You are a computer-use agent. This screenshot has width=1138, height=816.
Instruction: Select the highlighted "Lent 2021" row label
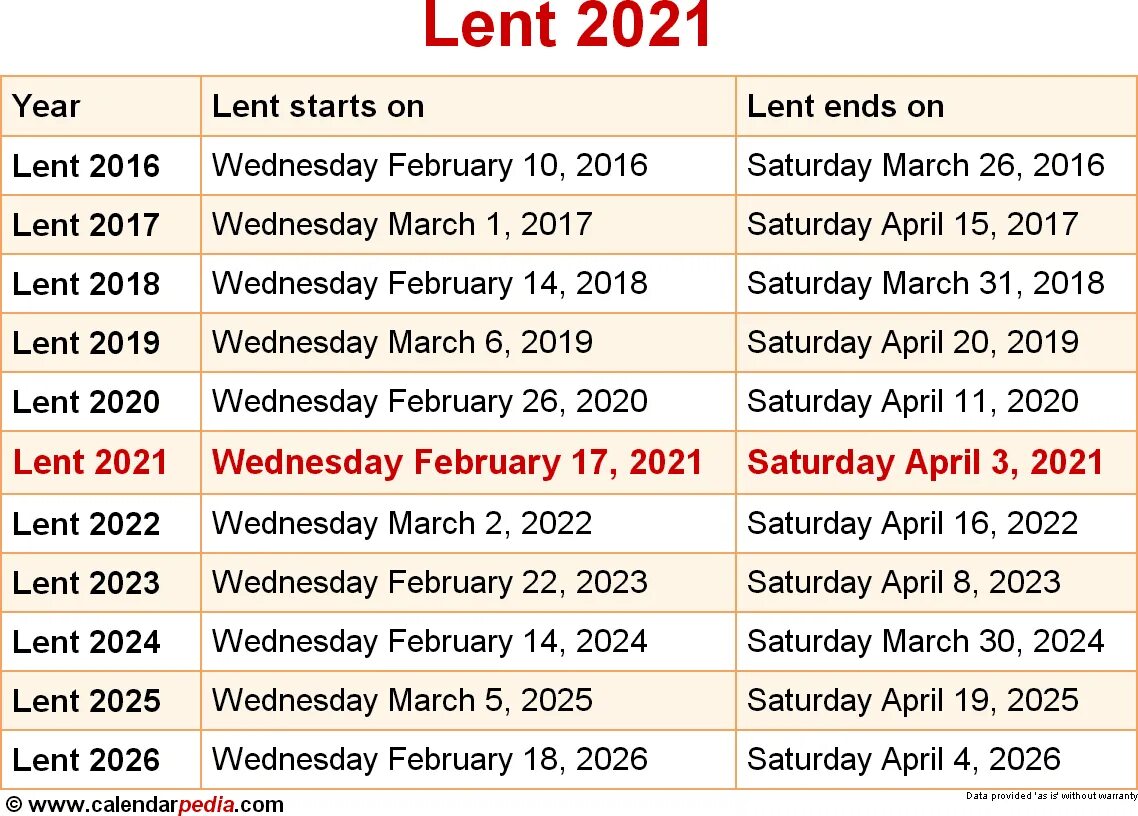pos(90,462)
